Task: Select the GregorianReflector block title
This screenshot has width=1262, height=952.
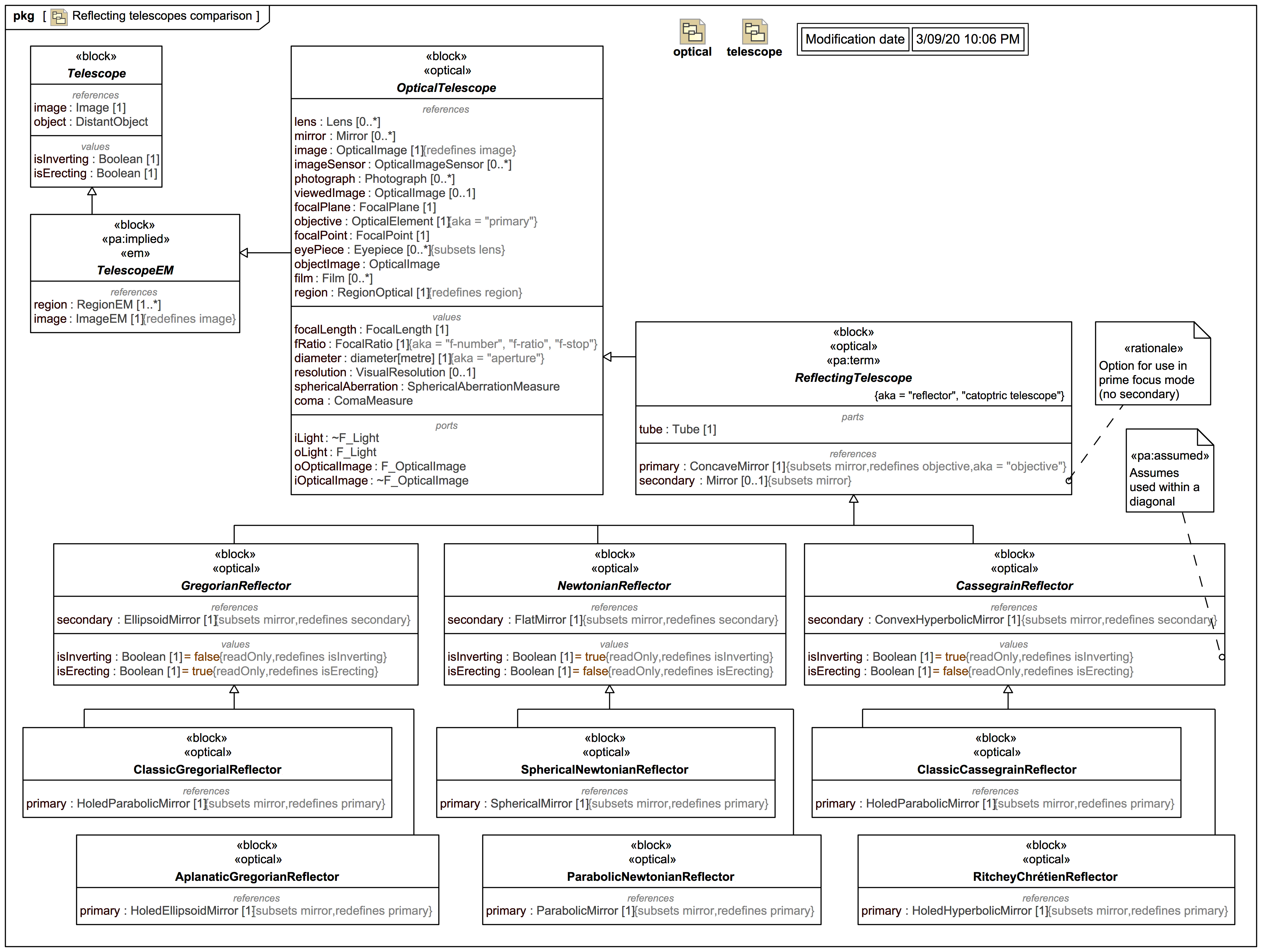Action: click(x=236, y=586)
